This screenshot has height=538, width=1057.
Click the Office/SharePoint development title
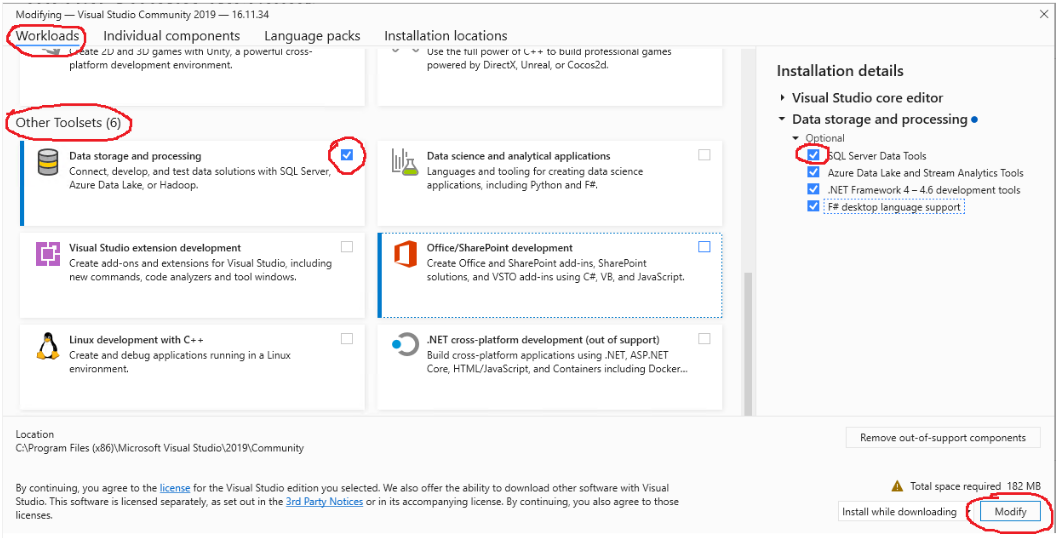point(500,248)
